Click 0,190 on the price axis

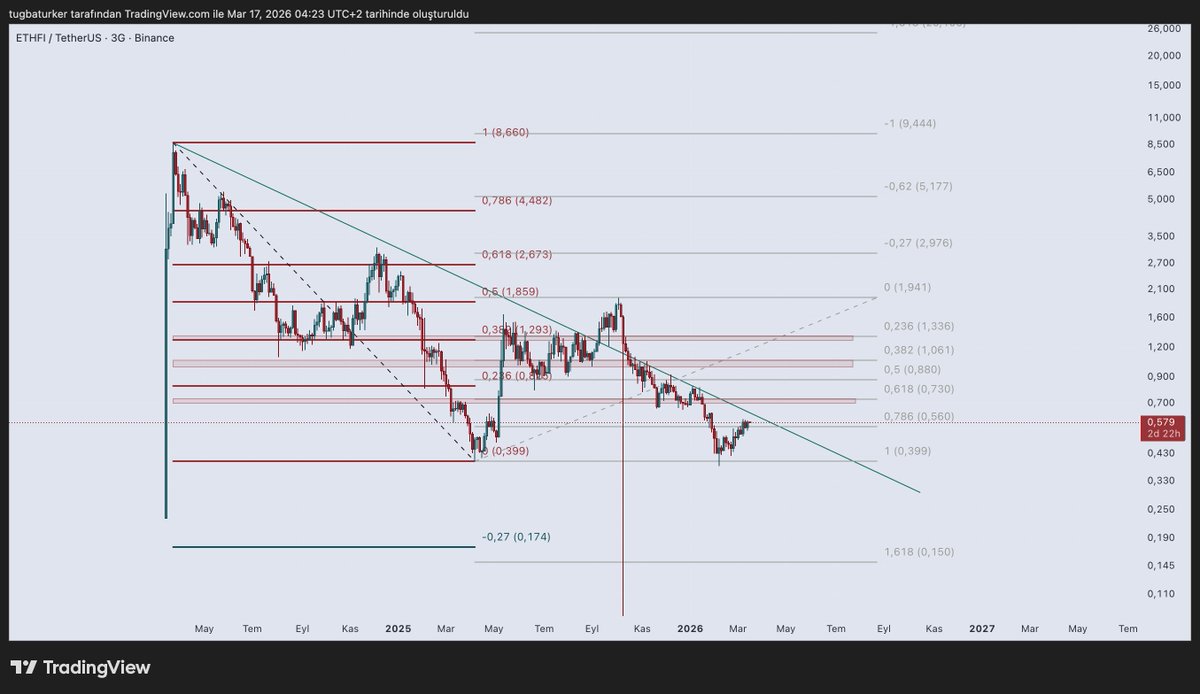[1163, 538]
